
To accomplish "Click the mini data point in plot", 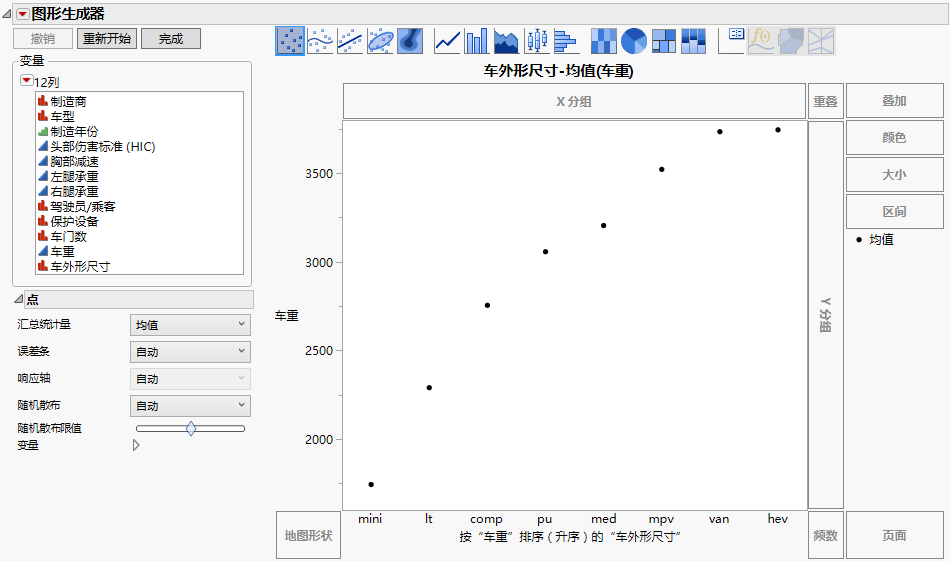I will tap(371, 484).
